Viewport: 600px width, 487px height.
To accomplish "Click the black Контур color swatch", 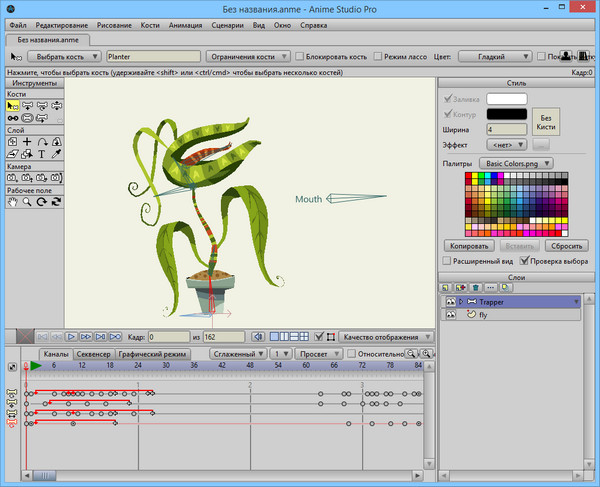I will (x=506, y=114).
